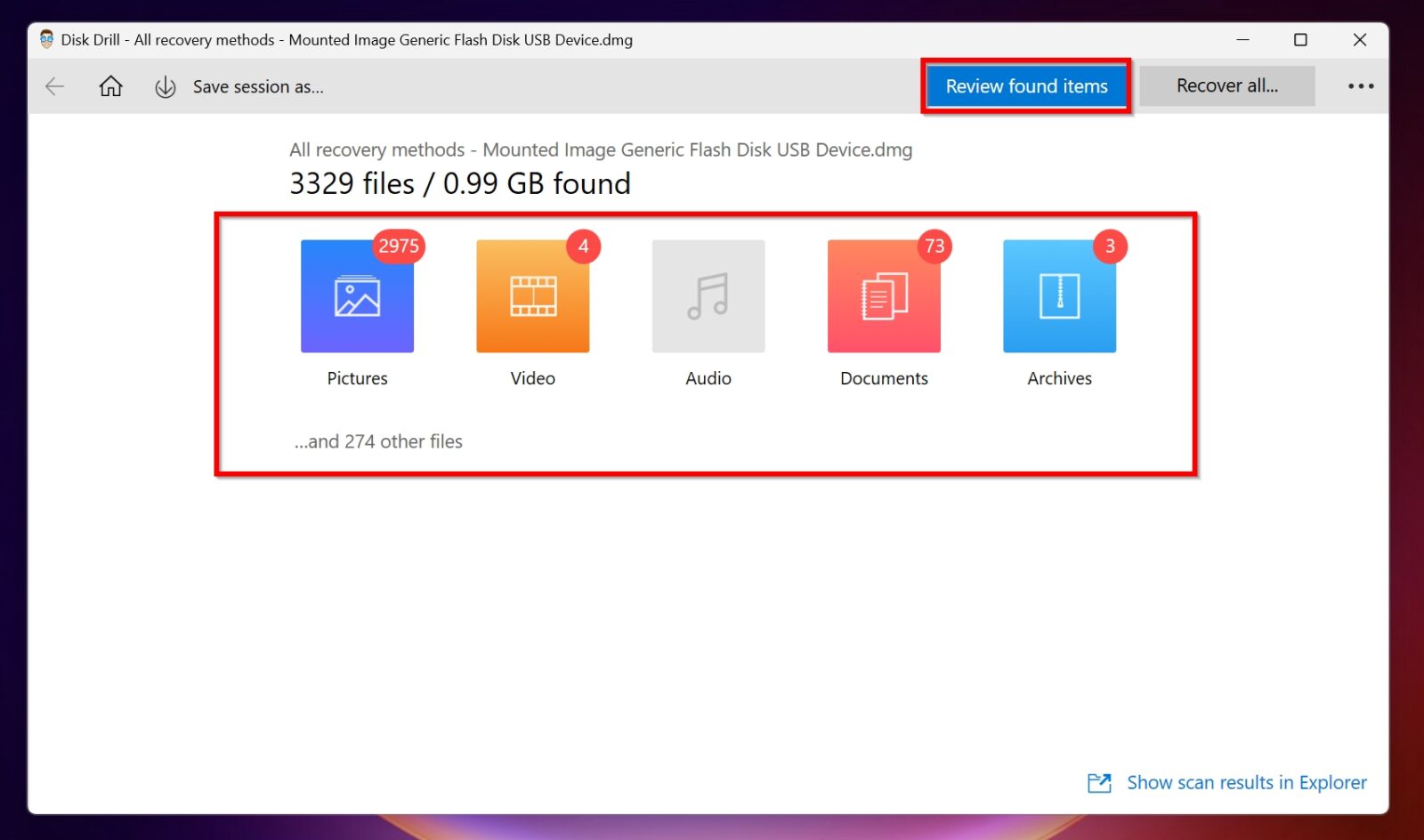Viewport: 1424px width, 840px height.
Task: Click the 'Video' label
Action: (x=532, y=378)
